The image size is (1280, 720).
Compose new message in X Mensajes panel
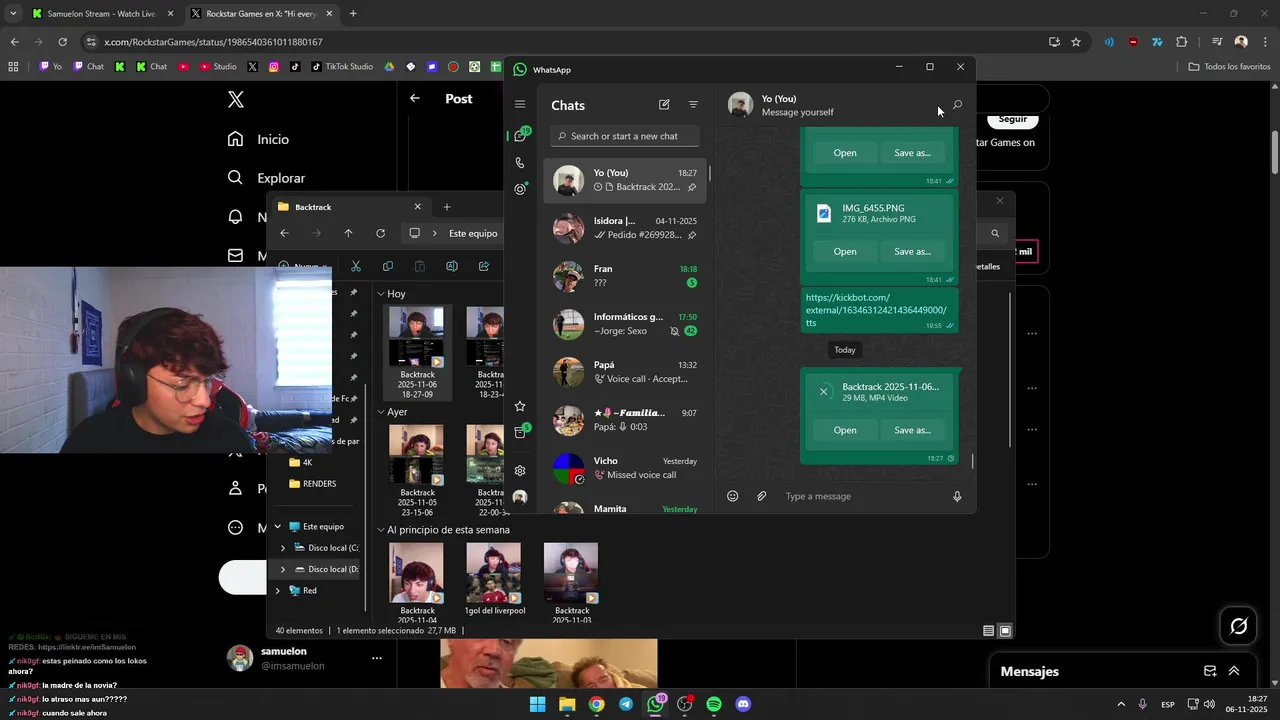tap(1210, 671)
